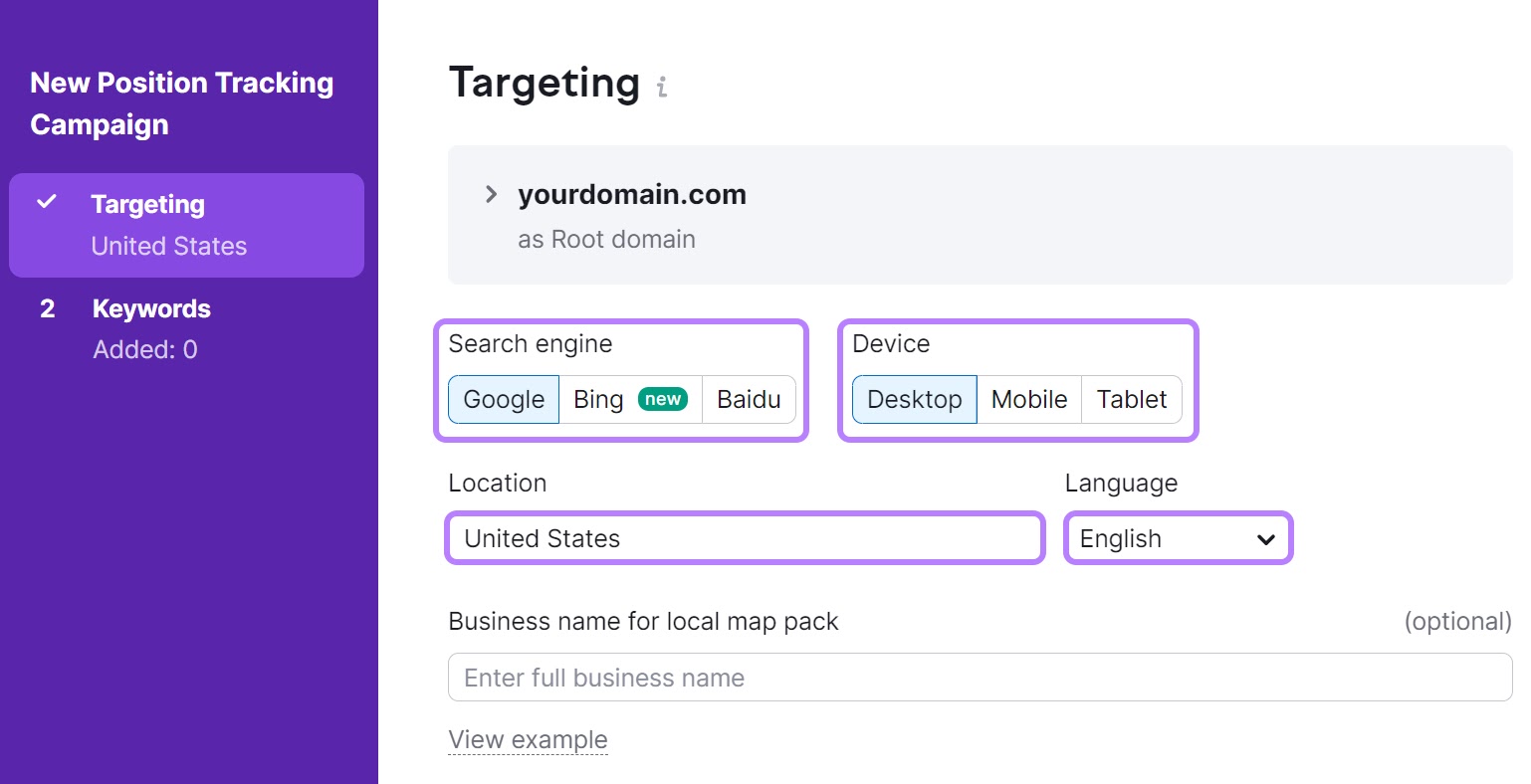Click the 'as Root domain' text
This screenshot has width=1531, height=784.
[606, 240]
